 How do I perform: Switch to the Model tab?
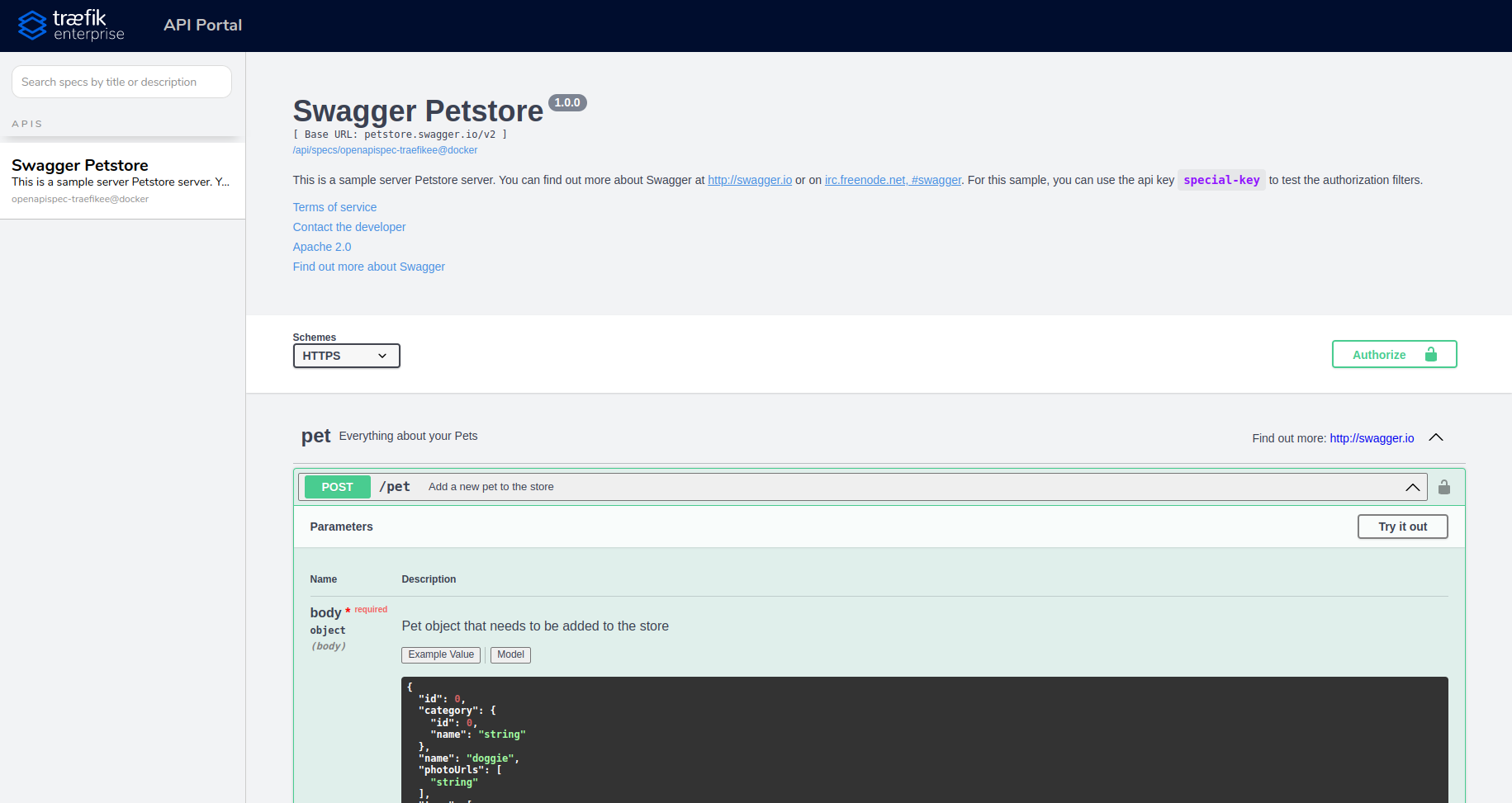click(510, 654)
